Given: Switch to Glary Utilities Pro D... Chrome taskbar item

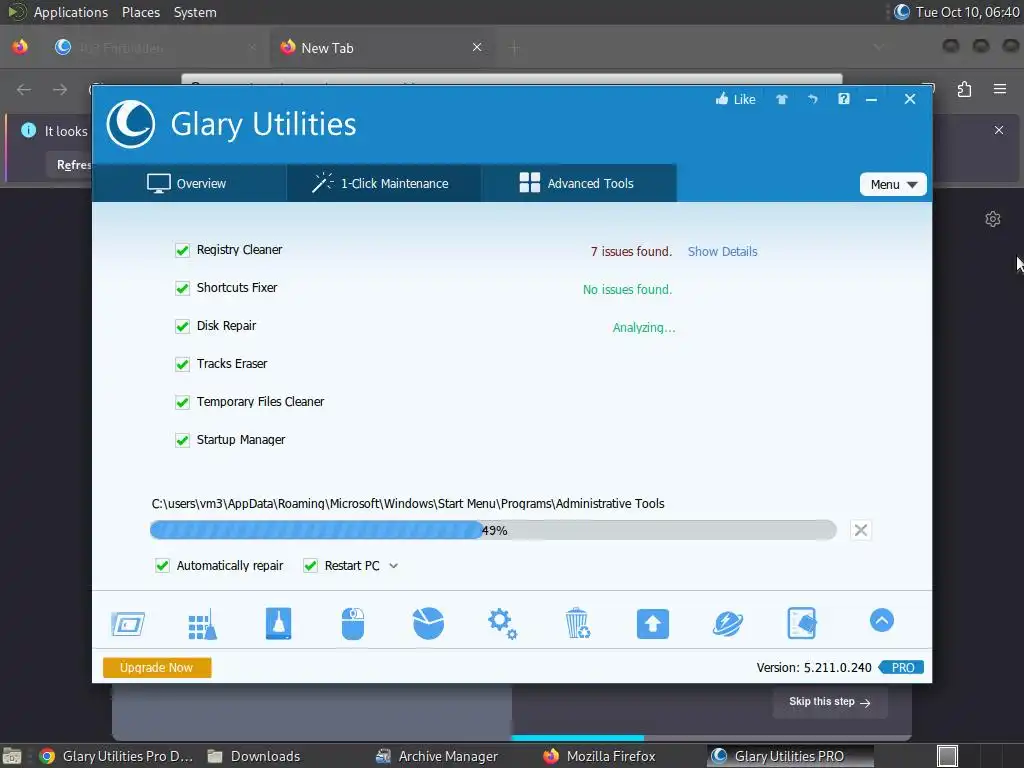Looking at the screenshot, I should [x=116, y=756].
